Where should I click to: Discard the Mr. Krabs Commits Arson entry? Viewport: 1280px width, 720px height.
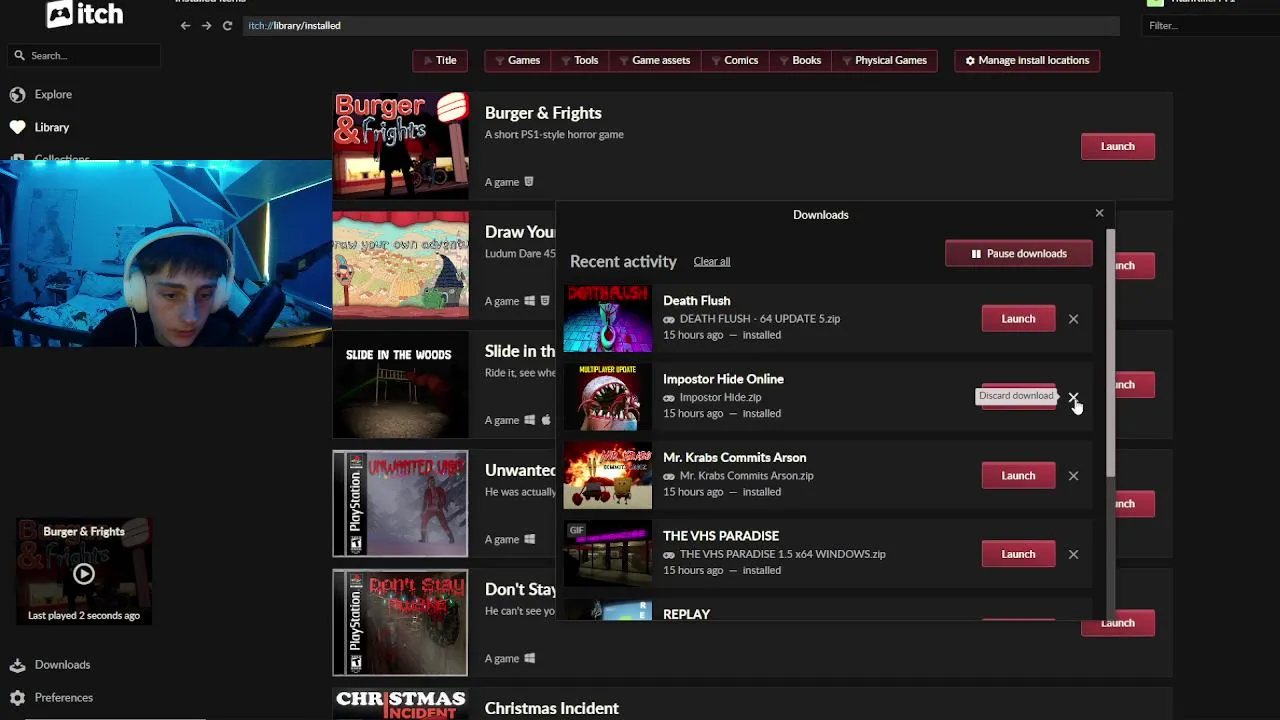pyautogui.click(x=1073, y=476)
